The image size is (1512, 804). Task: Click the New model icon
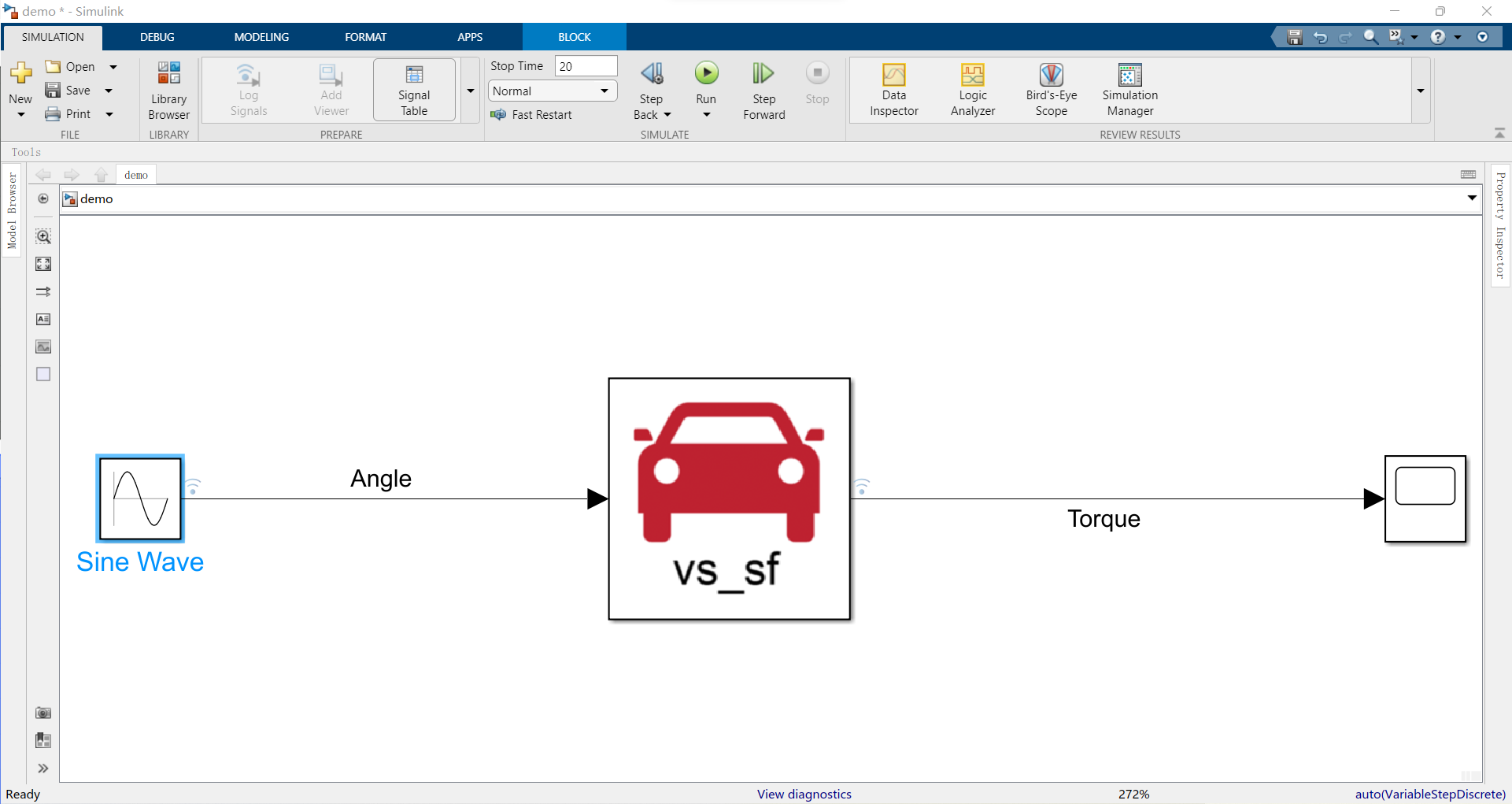(20, 73)
